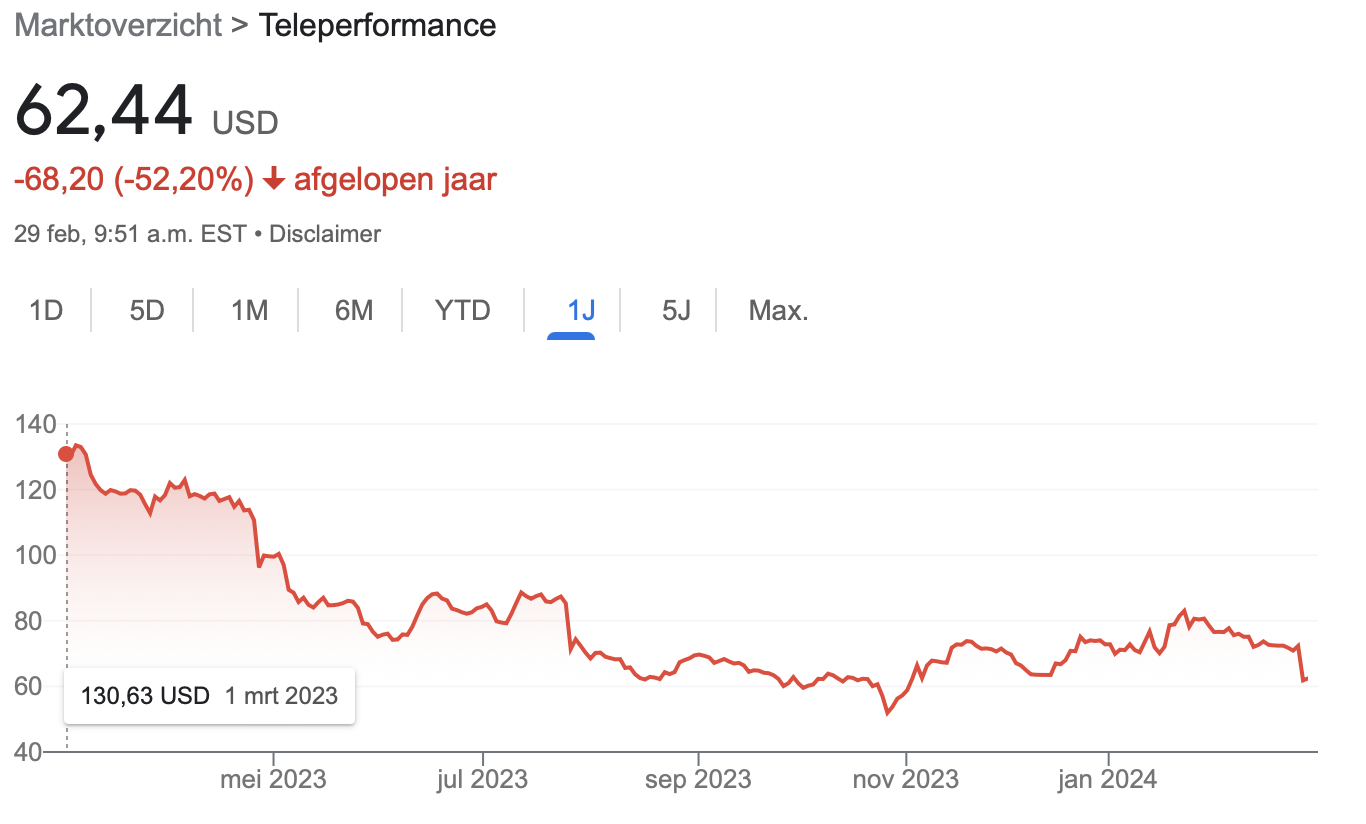Click the mei 2023 axis label

coord(273,779)
